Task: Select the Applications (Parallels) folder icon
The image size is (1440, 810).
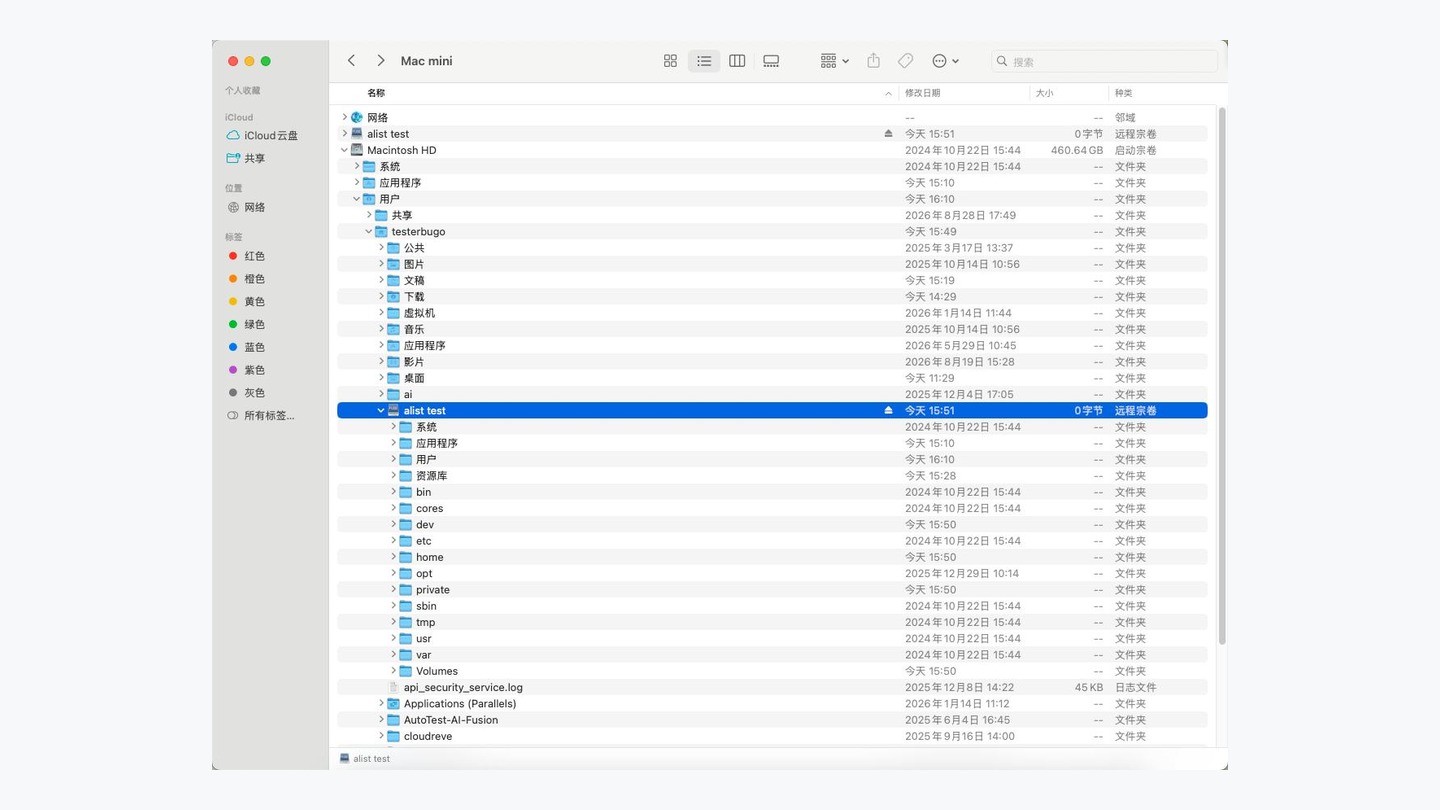Action: pos(394,704)
